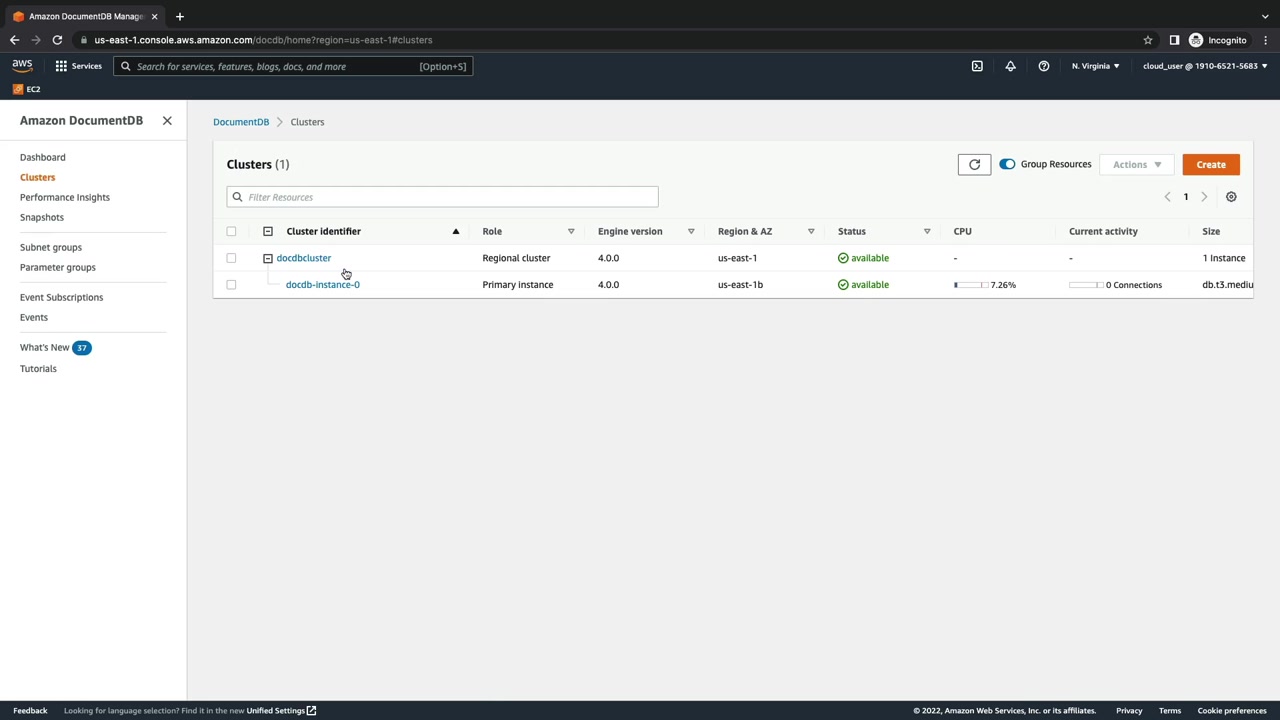Image resolution: width=1280 pixels, height=720 pixels.
Task: Open the docdbcluster link
Action: (x=303, y=258)
